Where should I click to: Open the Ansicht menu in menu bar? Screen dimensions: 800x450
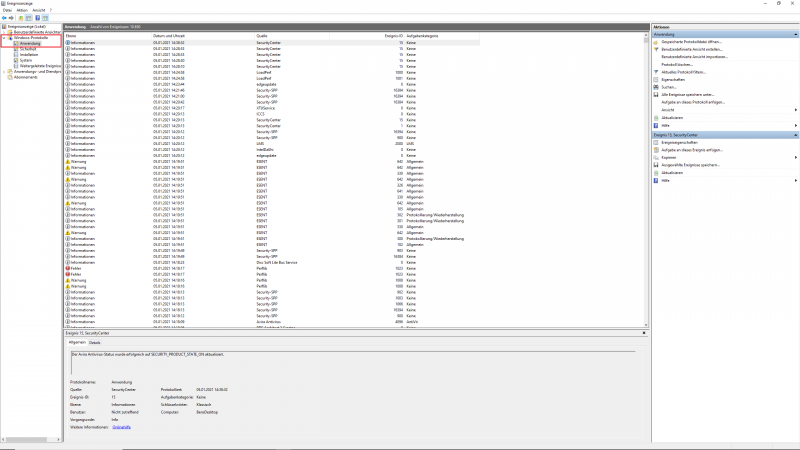coord(39,10)
